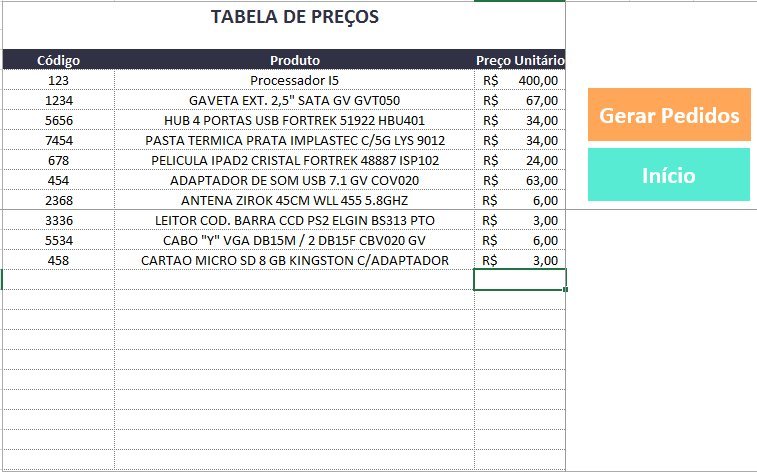Click the Início button
This screenshot has height=472, width=757.
pyautogui.click(x=668, y=175)
